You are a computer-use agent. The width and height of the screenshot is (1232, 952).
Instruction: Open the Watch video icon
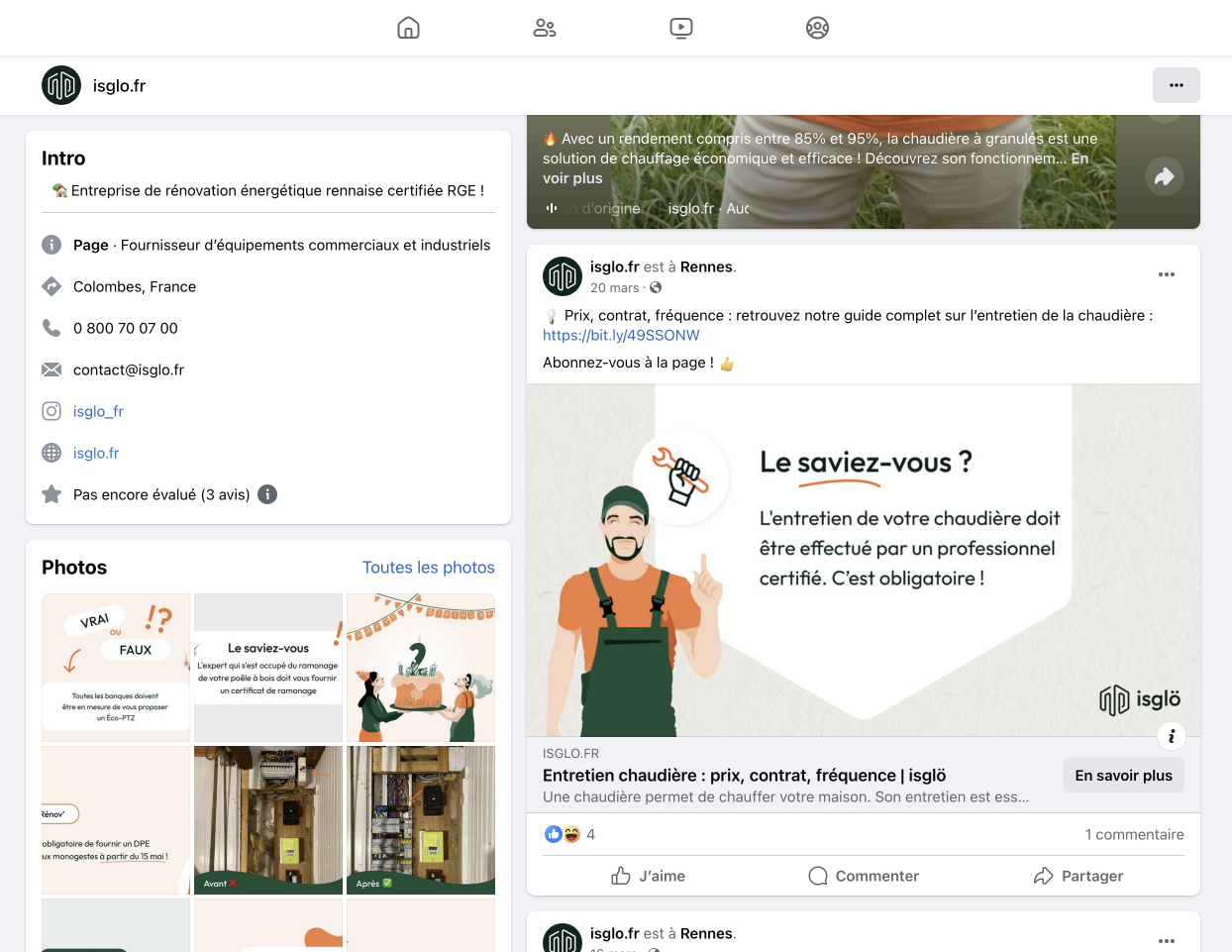click(681, 28)
